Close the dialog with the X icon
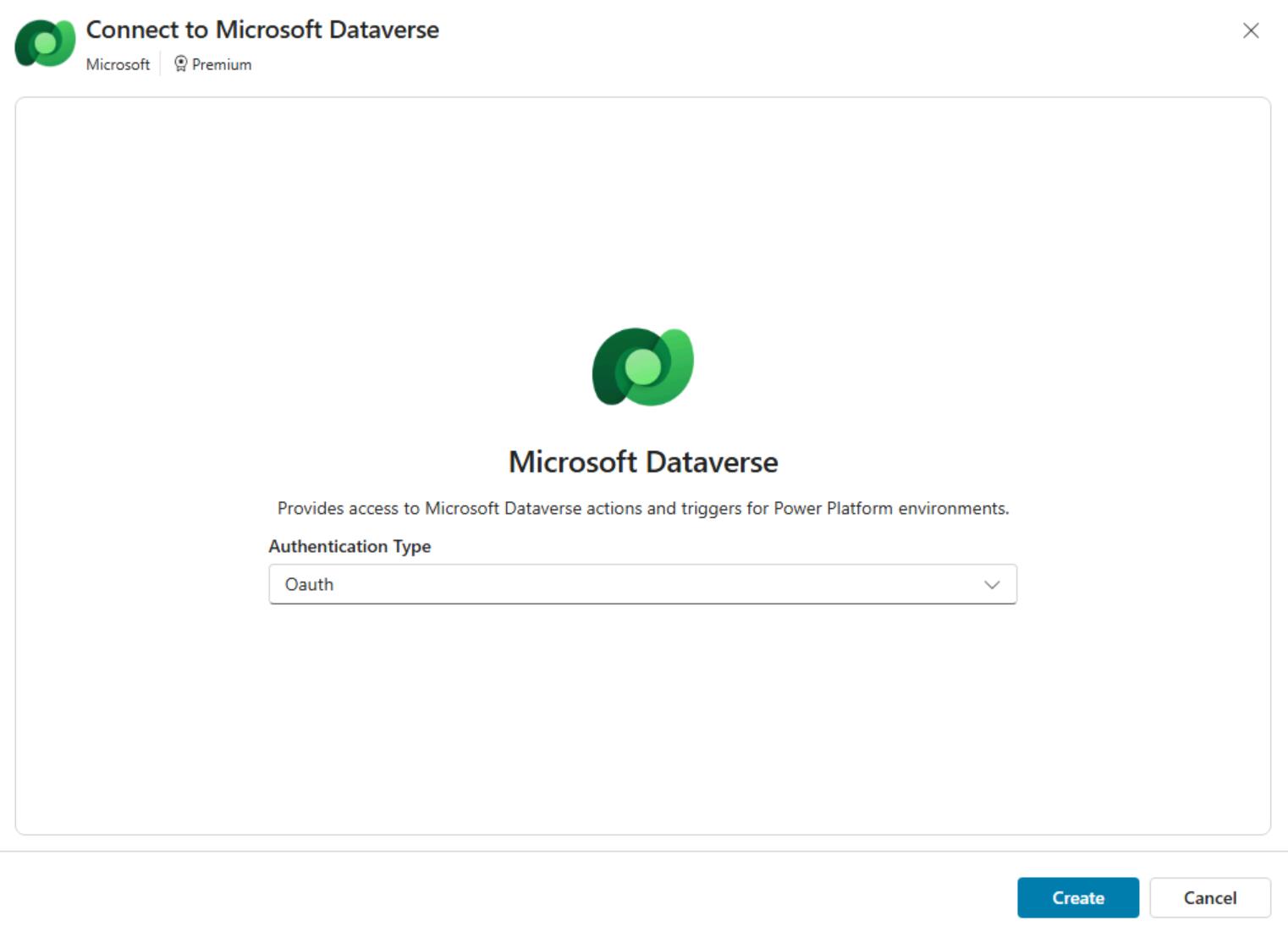The image size is (1288, 932). [x=1250, y=31]
